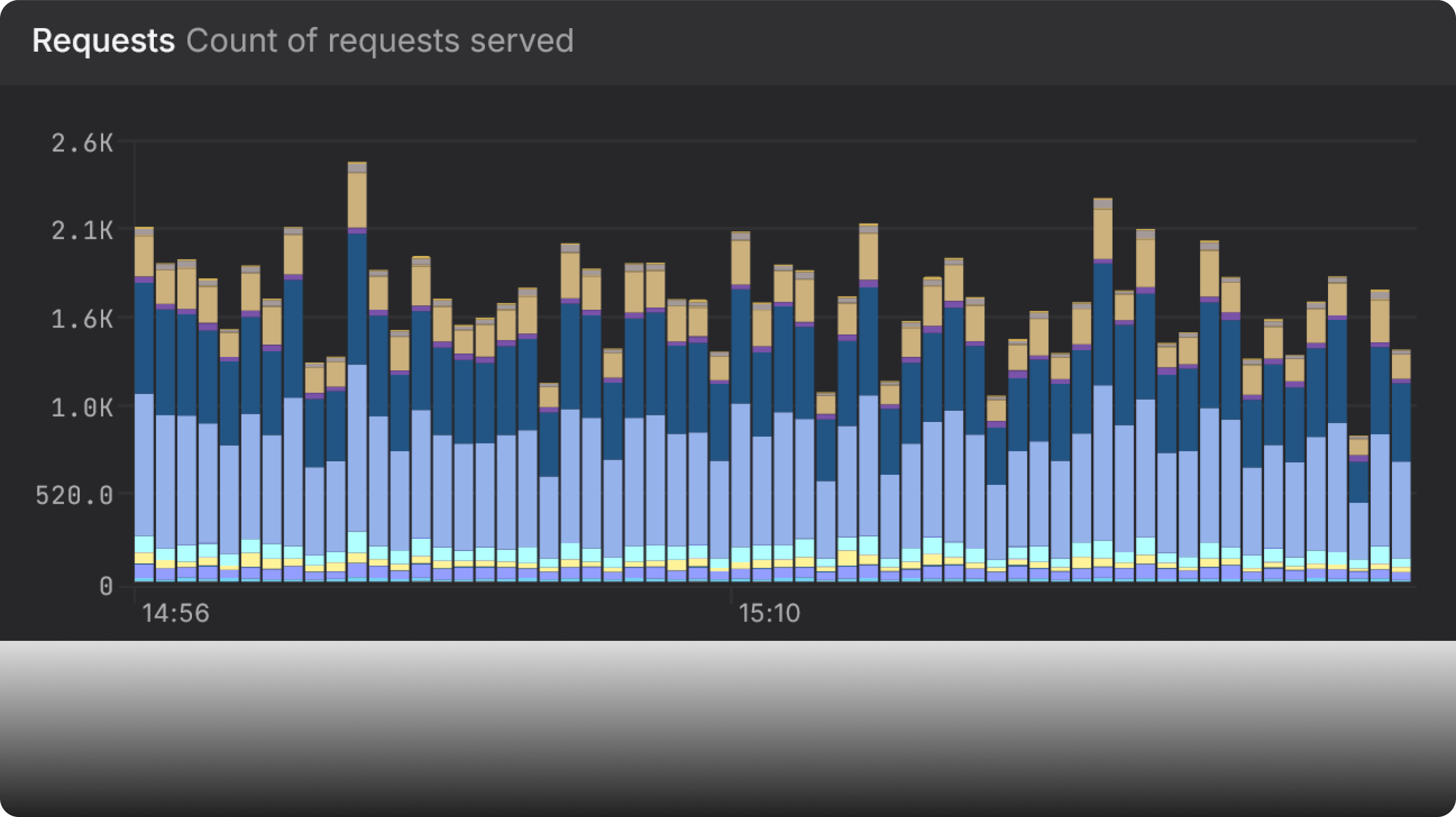This screenshot has width=1456, height=817.
Task: Click the 'Count of requests served' subtitle
Action: pyautogui.click(x=380, y=41)
